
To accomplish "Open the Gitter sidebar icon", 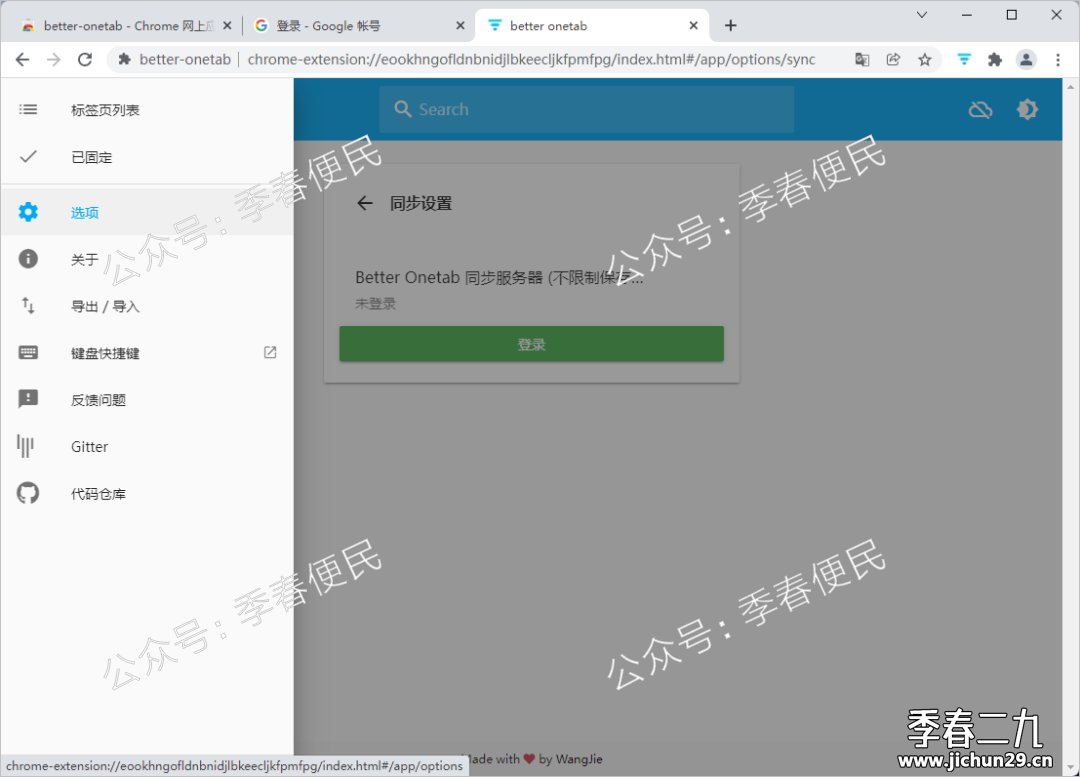I will click(25, 446).
